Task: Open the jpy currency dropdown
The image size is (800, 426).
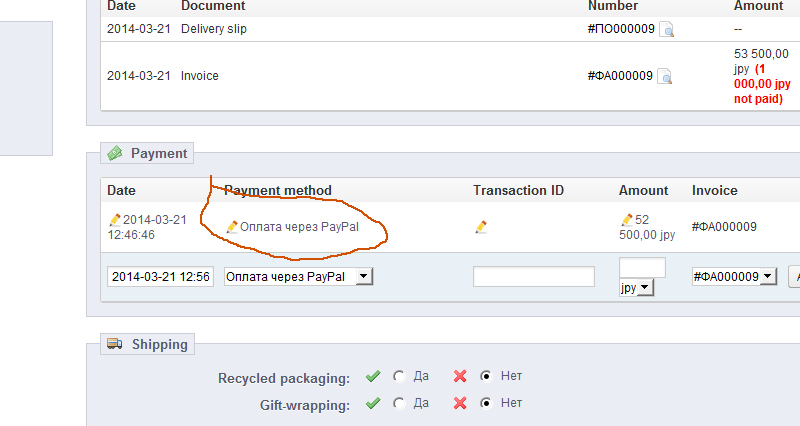Action: (x=645, y=288)
